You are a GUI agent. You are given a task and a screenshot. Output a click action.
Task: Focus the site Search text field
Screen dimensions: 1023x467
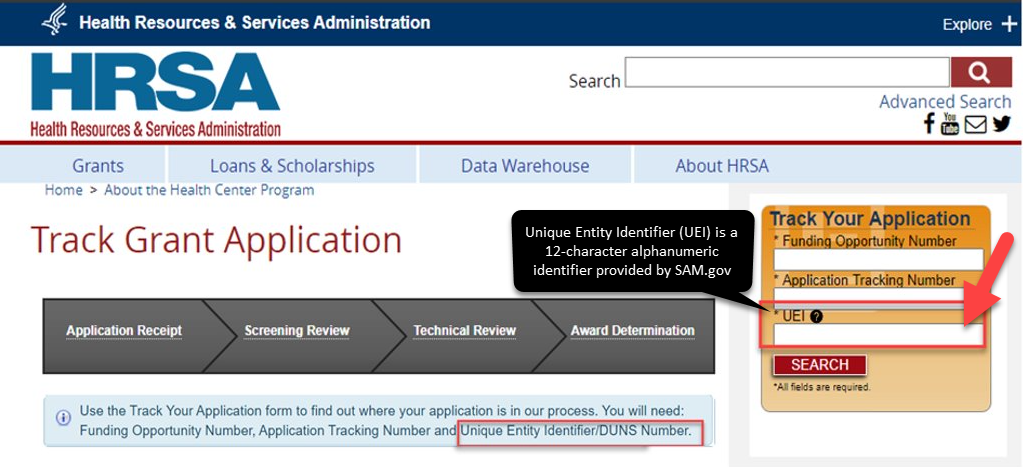pos(787,72)
